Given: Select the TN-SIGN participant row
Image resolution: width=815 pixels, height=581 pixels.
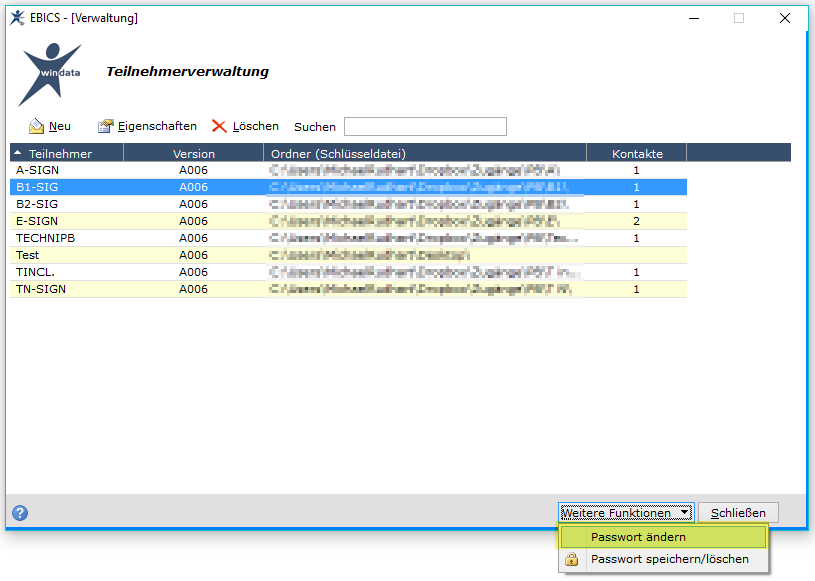Looking at the screenshot, I should [x=348, y=289].
